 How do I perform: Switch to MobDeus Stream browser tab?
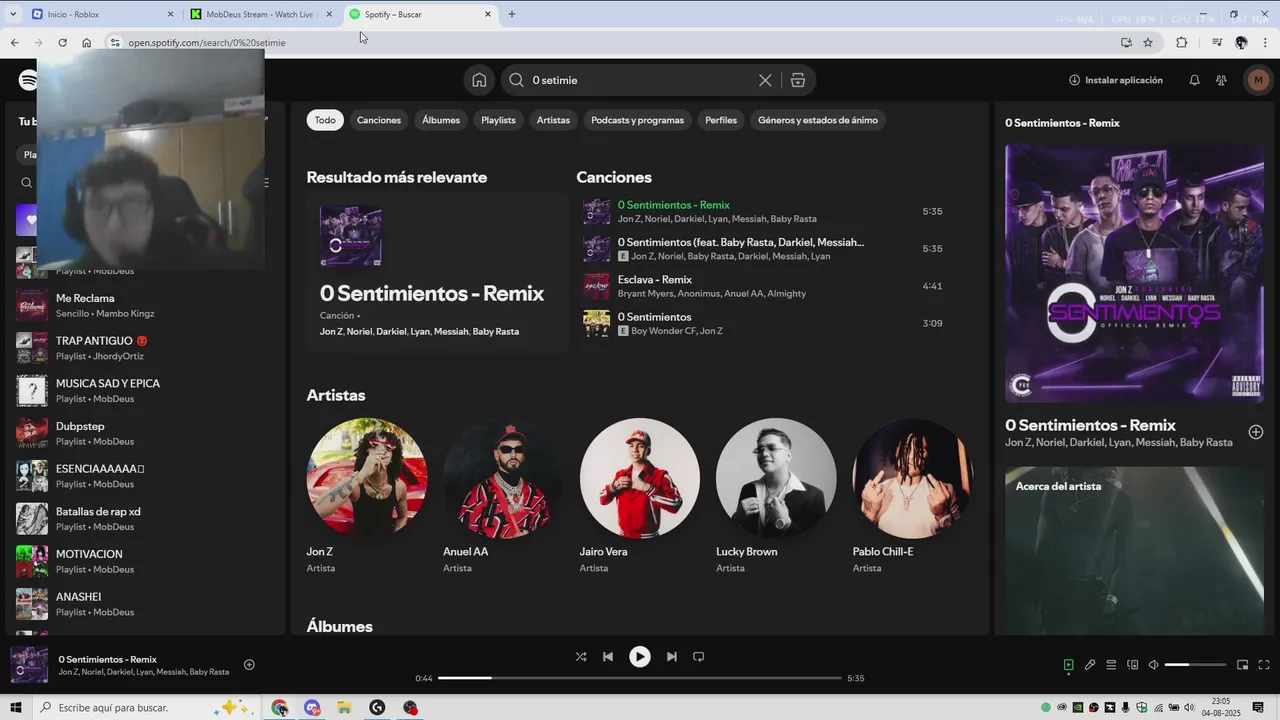click(x=262, y=14)
